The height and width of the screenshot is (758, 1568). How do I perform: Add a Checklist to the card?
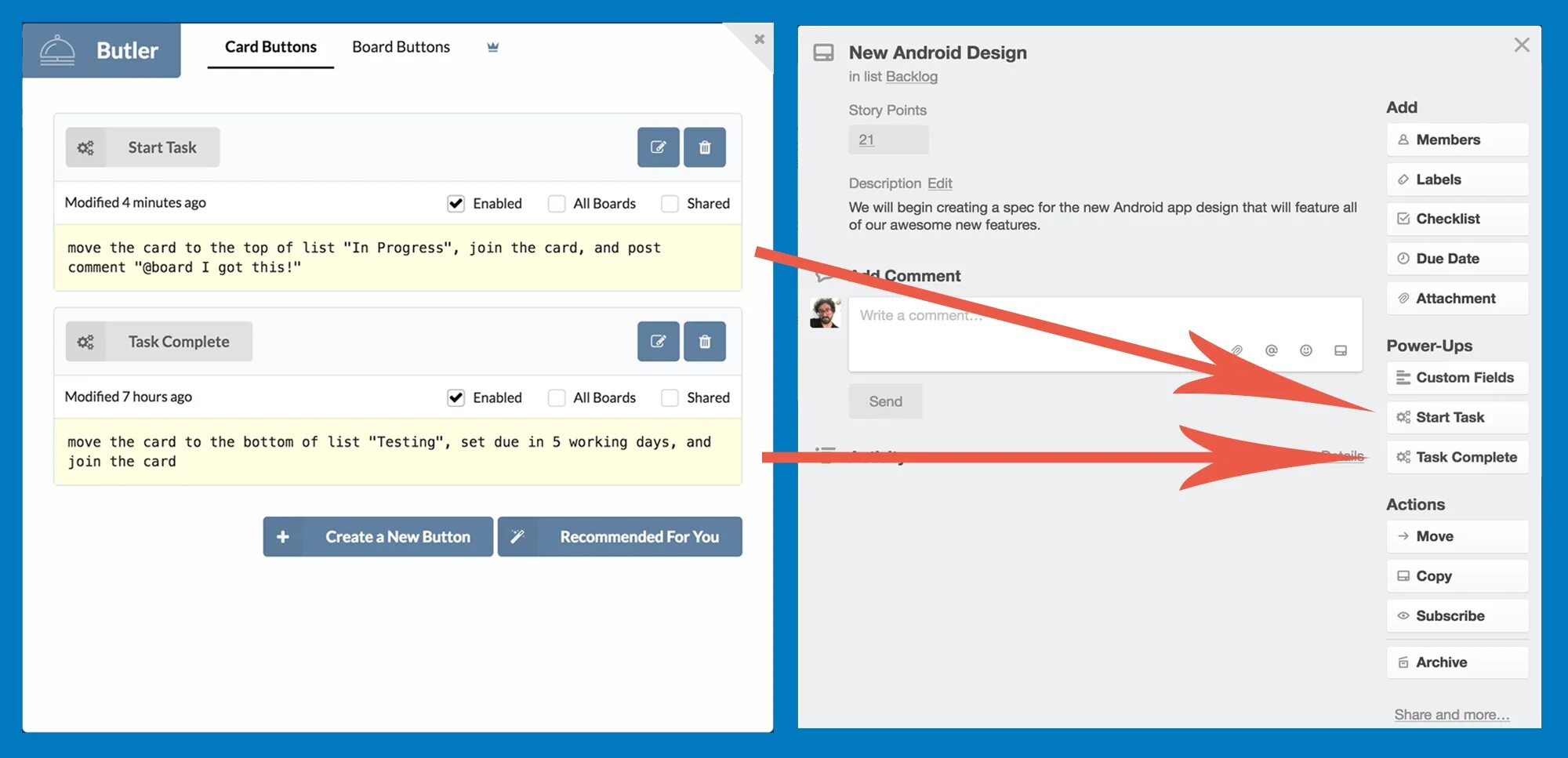tap(1457, 219)
